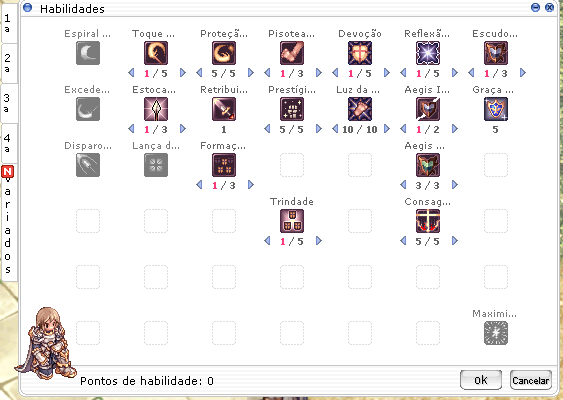Select the Retribui... sword skill icon
The image size is (563, 400).
(x=224, y=109)
